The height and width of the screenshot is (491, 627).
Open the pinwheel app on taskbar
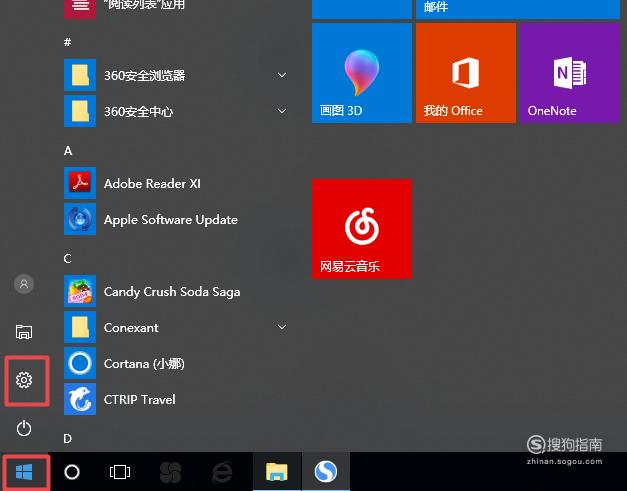171,472
